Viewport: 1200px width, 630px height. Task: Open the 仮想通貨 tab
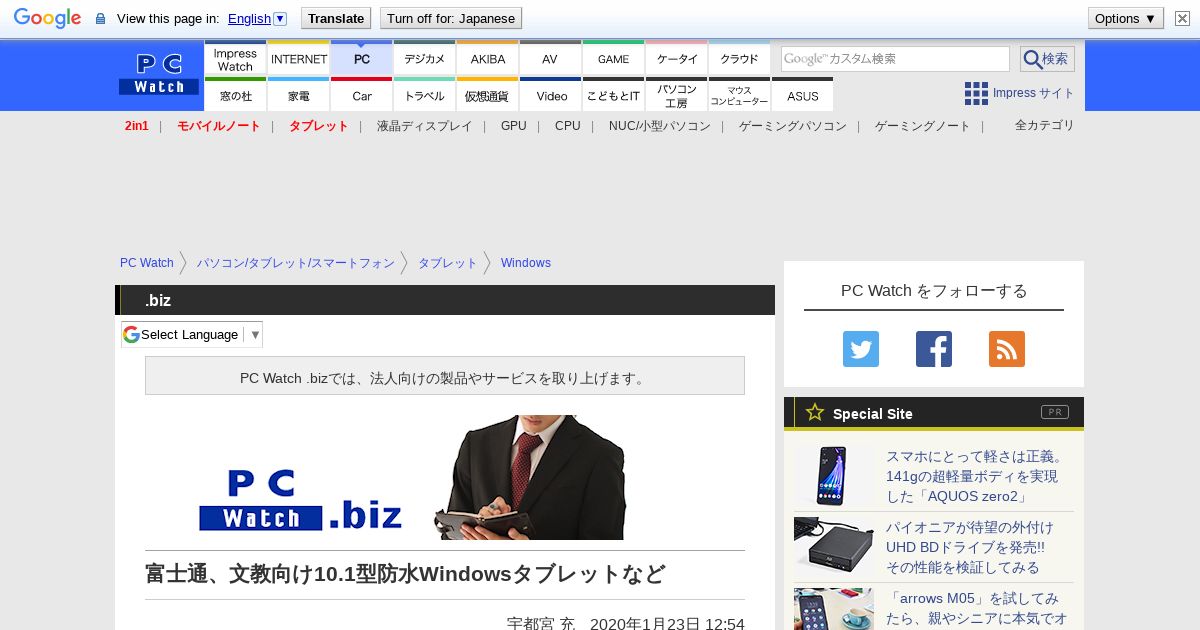[x=488, y=95]
